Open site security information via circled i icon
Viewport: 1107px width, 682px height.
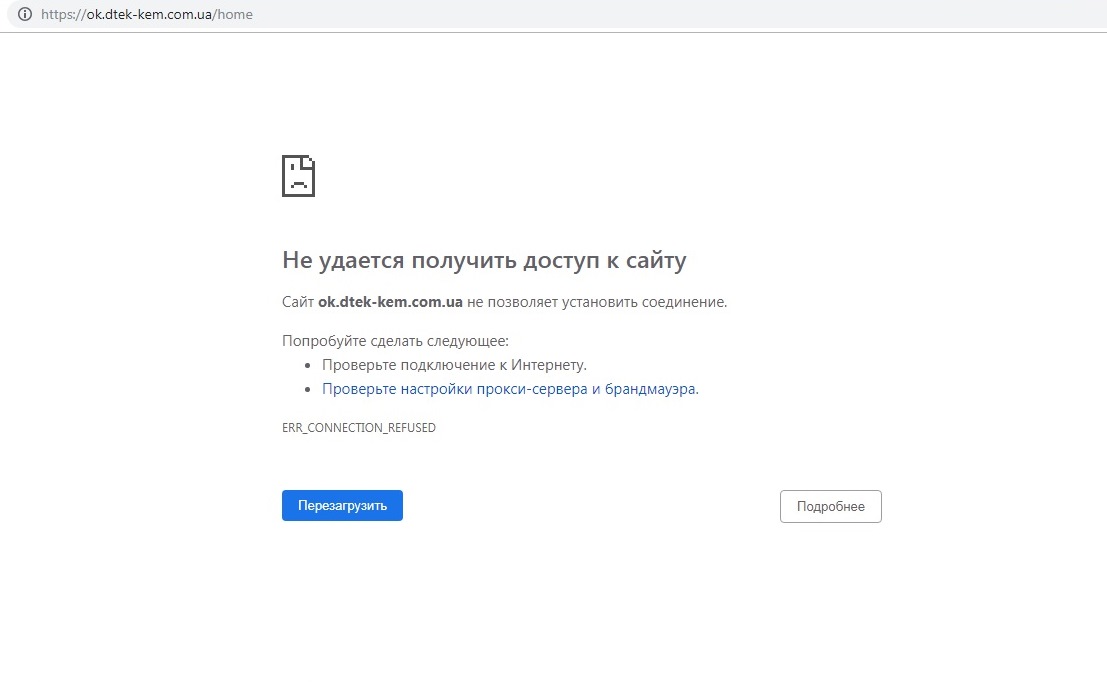pos(24,14)
